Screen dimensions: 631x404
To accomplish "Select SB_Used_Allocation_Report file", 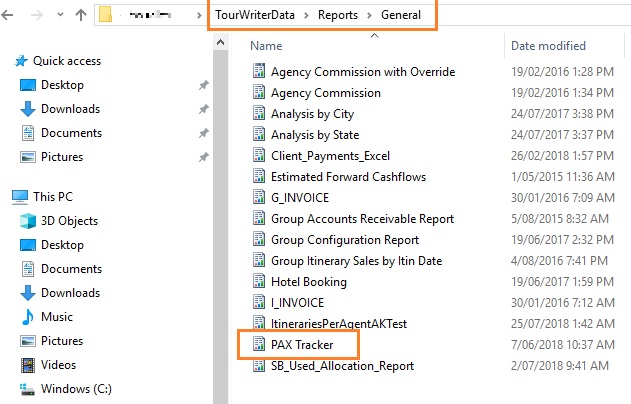I will tap(342, 366).
